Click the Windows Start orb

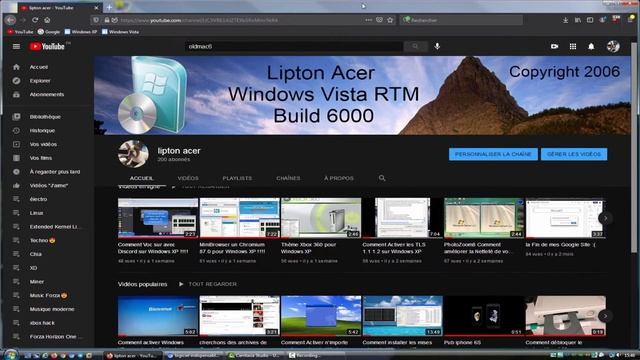[x=10, y=355]
